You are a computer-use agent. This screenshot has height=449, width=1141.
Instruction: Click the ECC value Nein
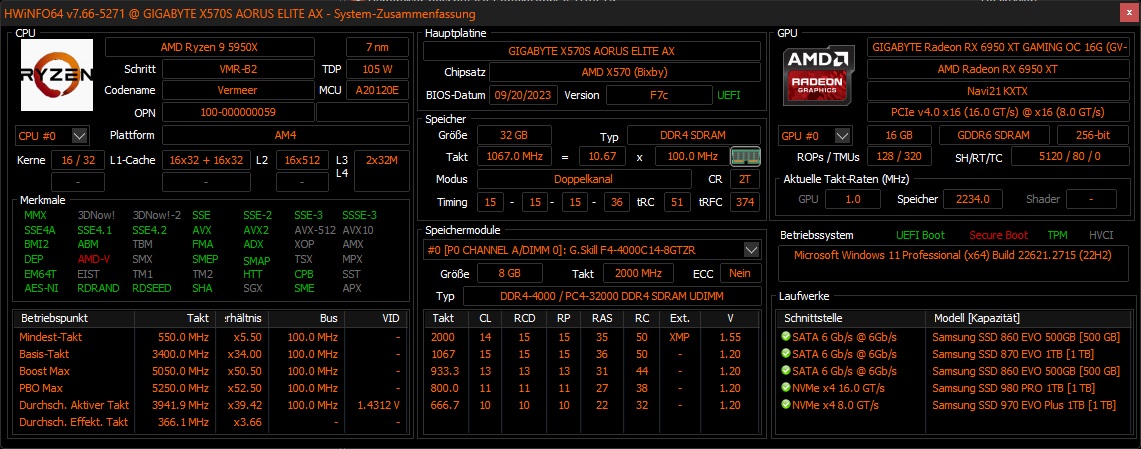click(x=740, y=273)
